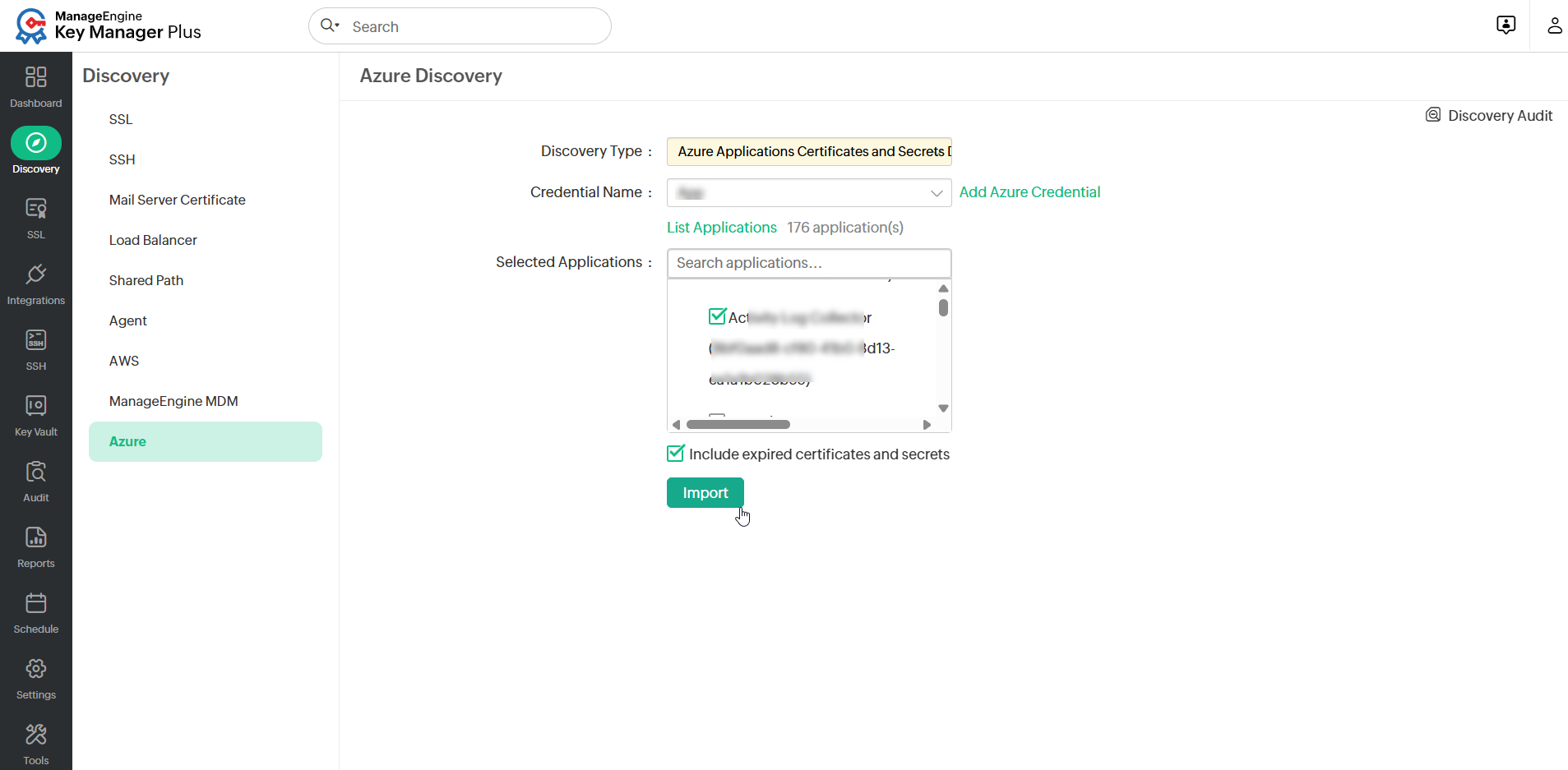Screen dimensions: 1568x770
Task: Click the Azure Discovery heading
Action: (431, 76)
